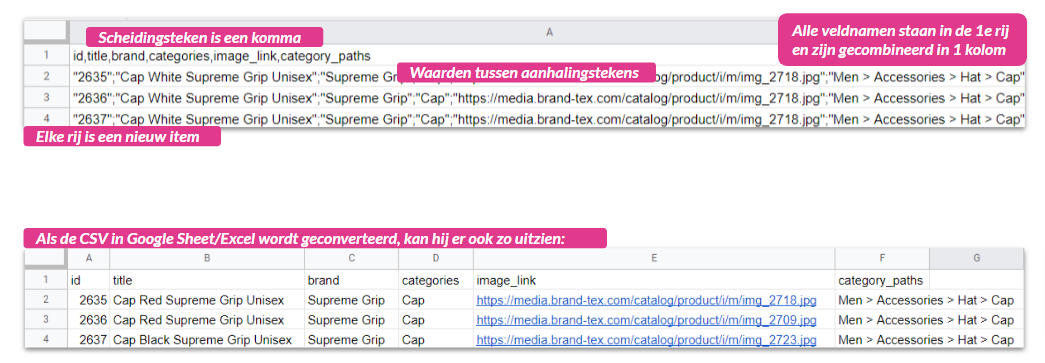1045x363 pixels.
Task: Select row 1 header in the converted sheet
Action: (46, 280)
